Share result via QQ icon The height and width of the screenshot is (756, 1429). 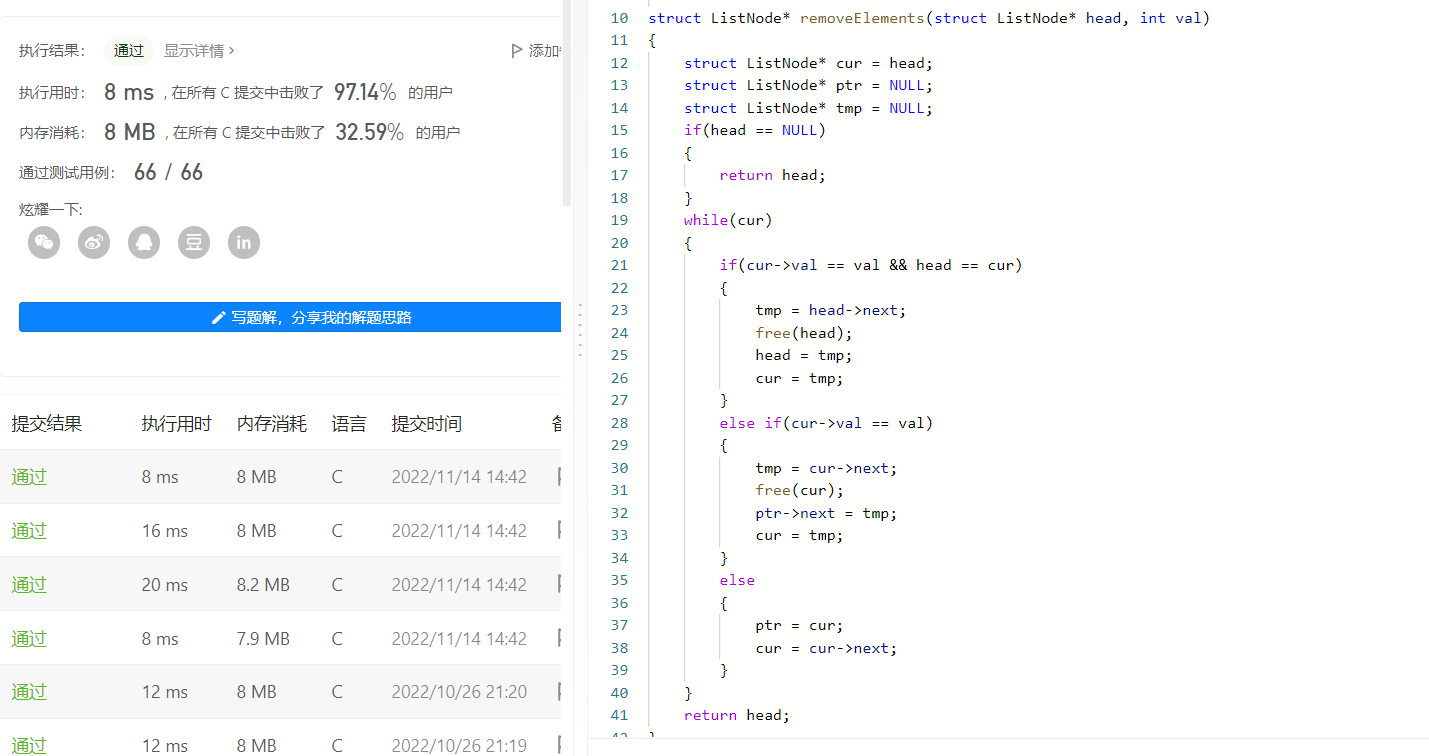[144, 242]
